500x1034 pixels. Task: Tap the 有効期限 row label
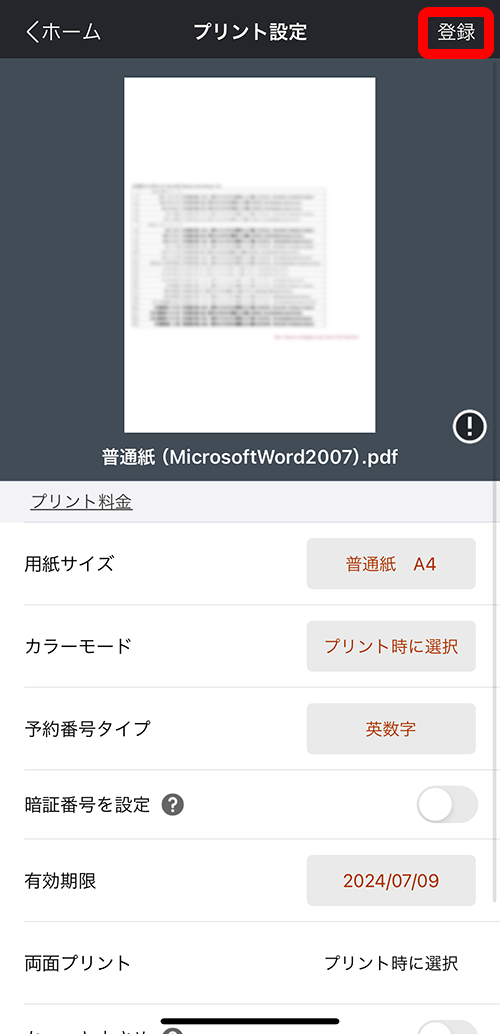(x=60, y=880)
